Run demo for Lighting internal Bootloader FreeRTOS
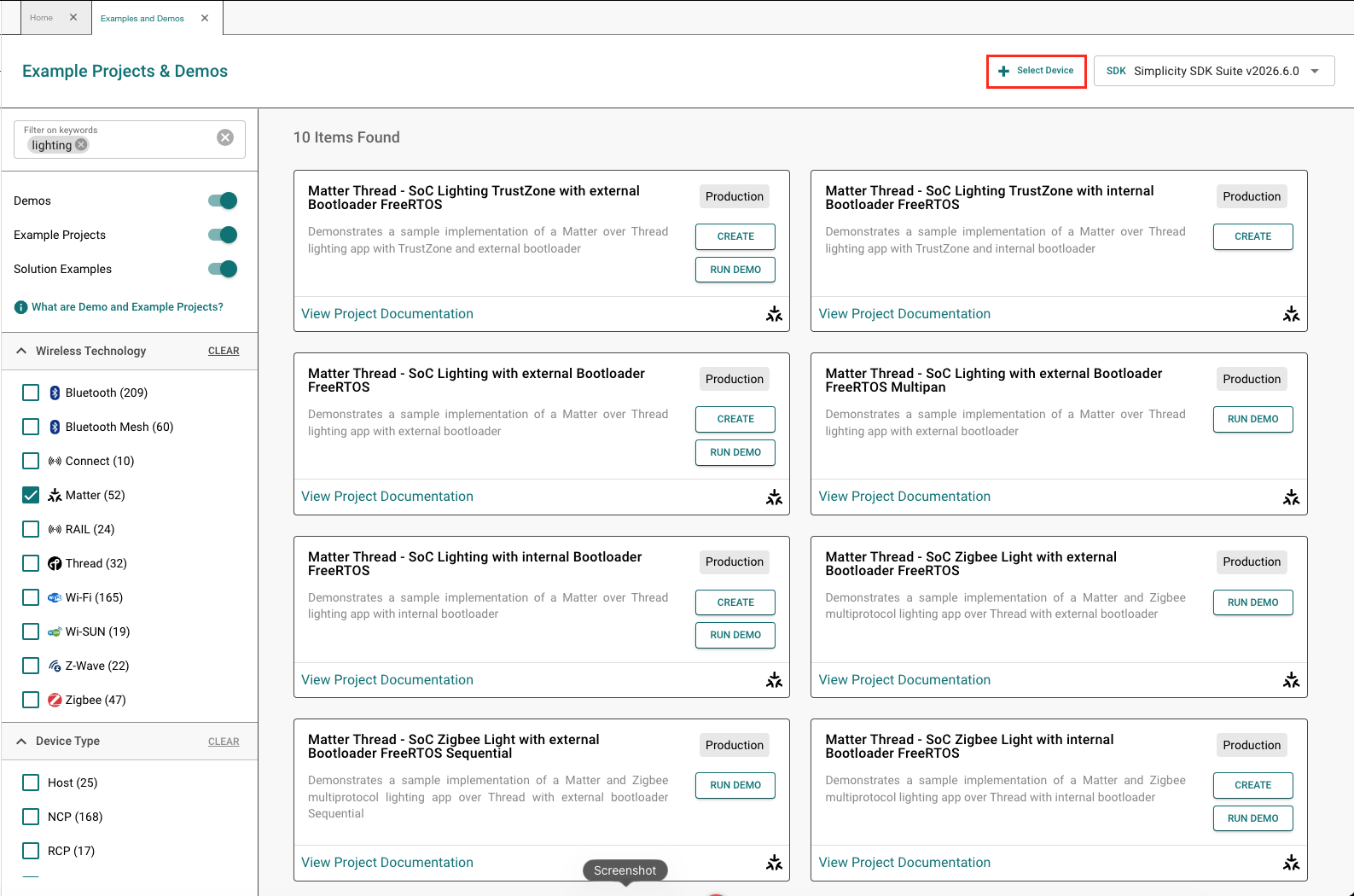Screen dimensions: 1354x896 pyautogui.click(x=735, y=635)
